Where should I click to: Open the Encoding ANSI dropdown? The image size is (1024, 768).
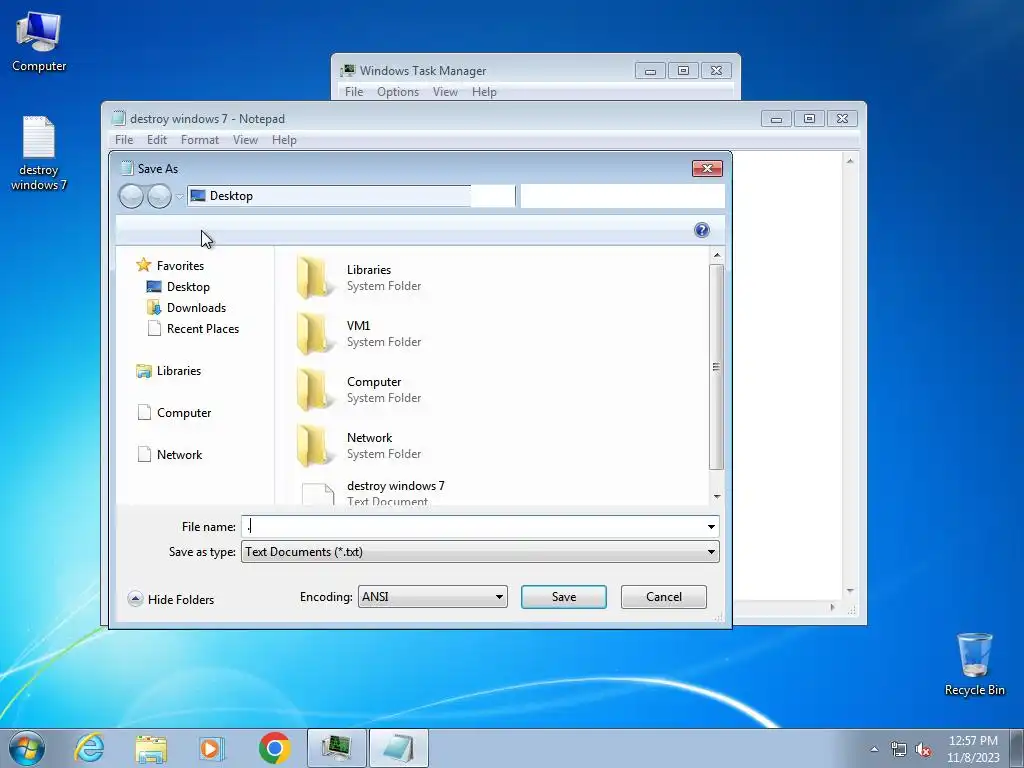(432, 597)
